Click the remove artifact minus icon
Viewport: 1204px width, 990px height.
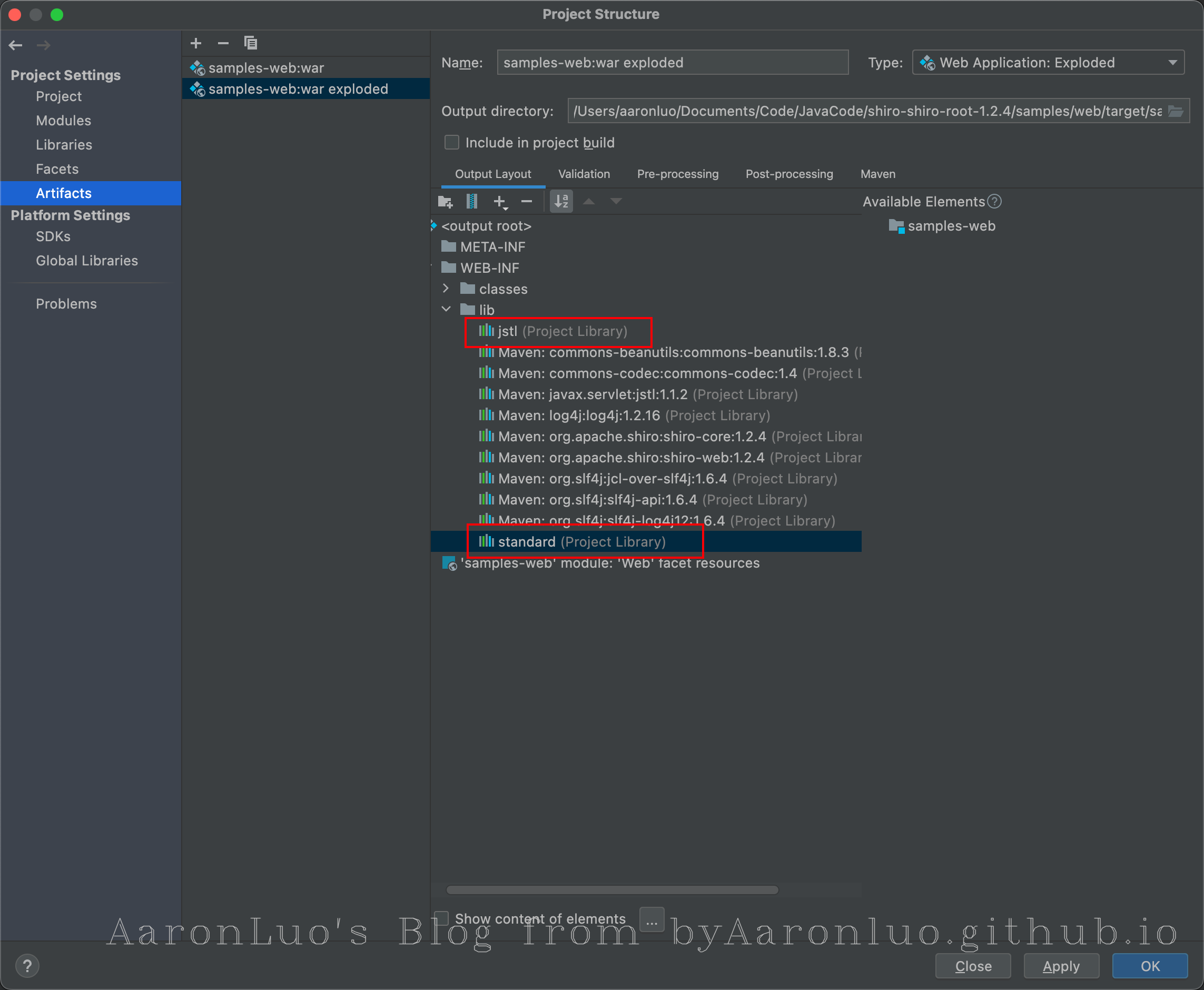coord(223,43)
